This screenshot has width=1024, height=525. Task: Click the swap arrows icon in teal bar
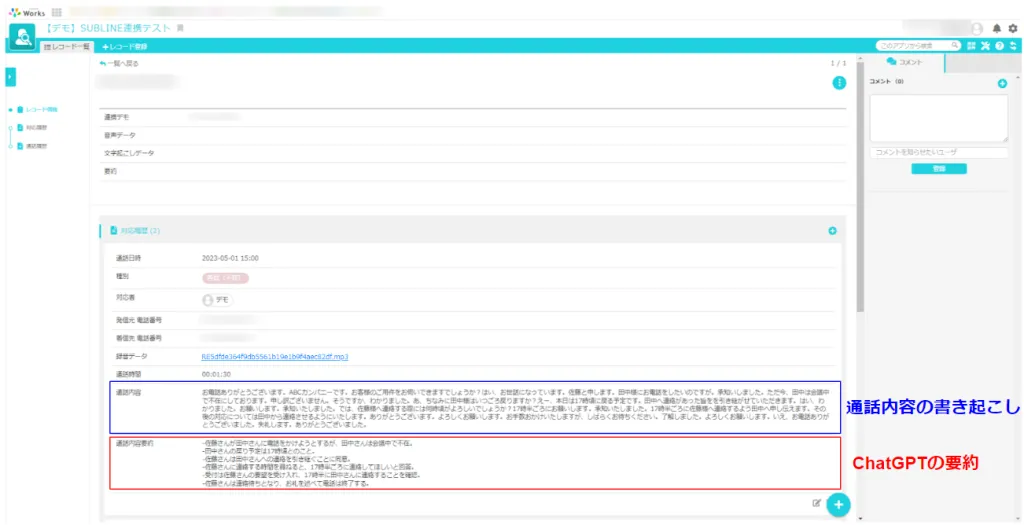[1013, 46]
